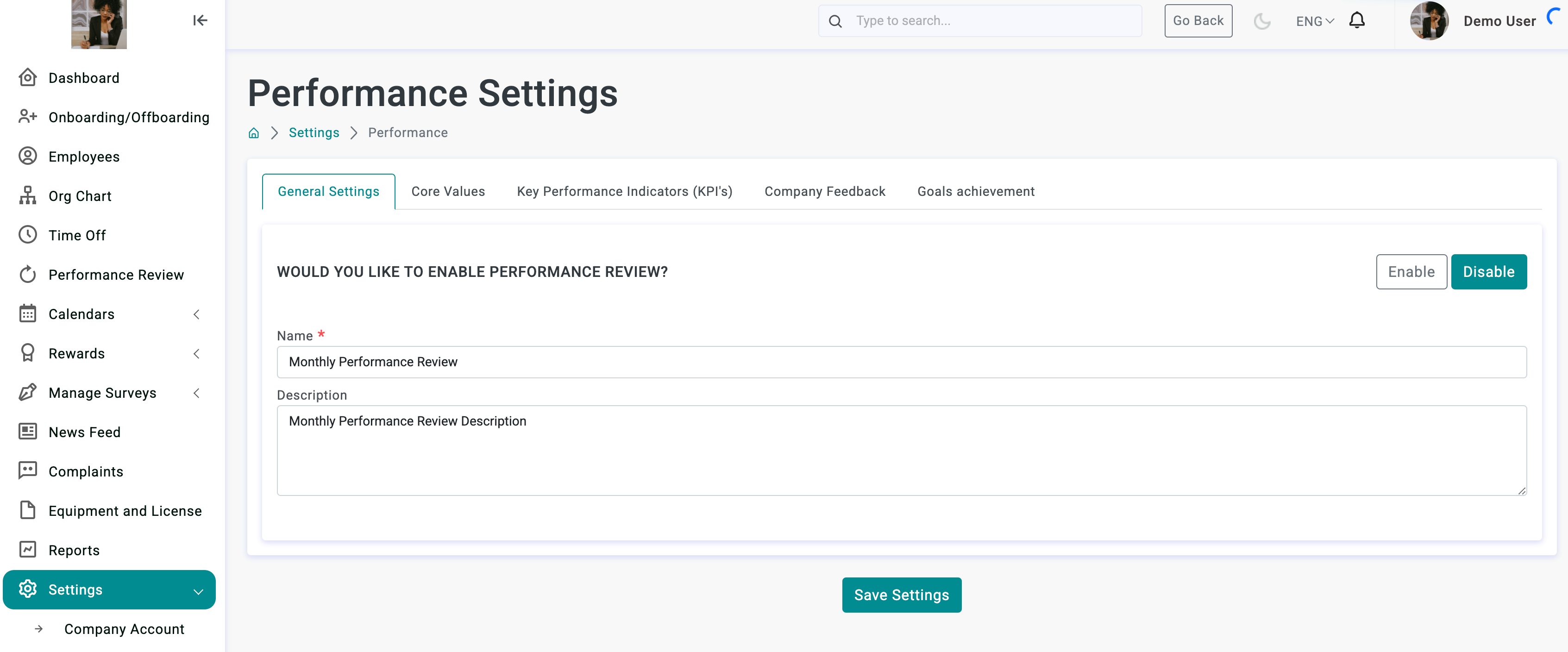This screenshot has height=652, width=1568.
Task: Click the sidebar collapse arrow icon
Action: coord(200,21)
